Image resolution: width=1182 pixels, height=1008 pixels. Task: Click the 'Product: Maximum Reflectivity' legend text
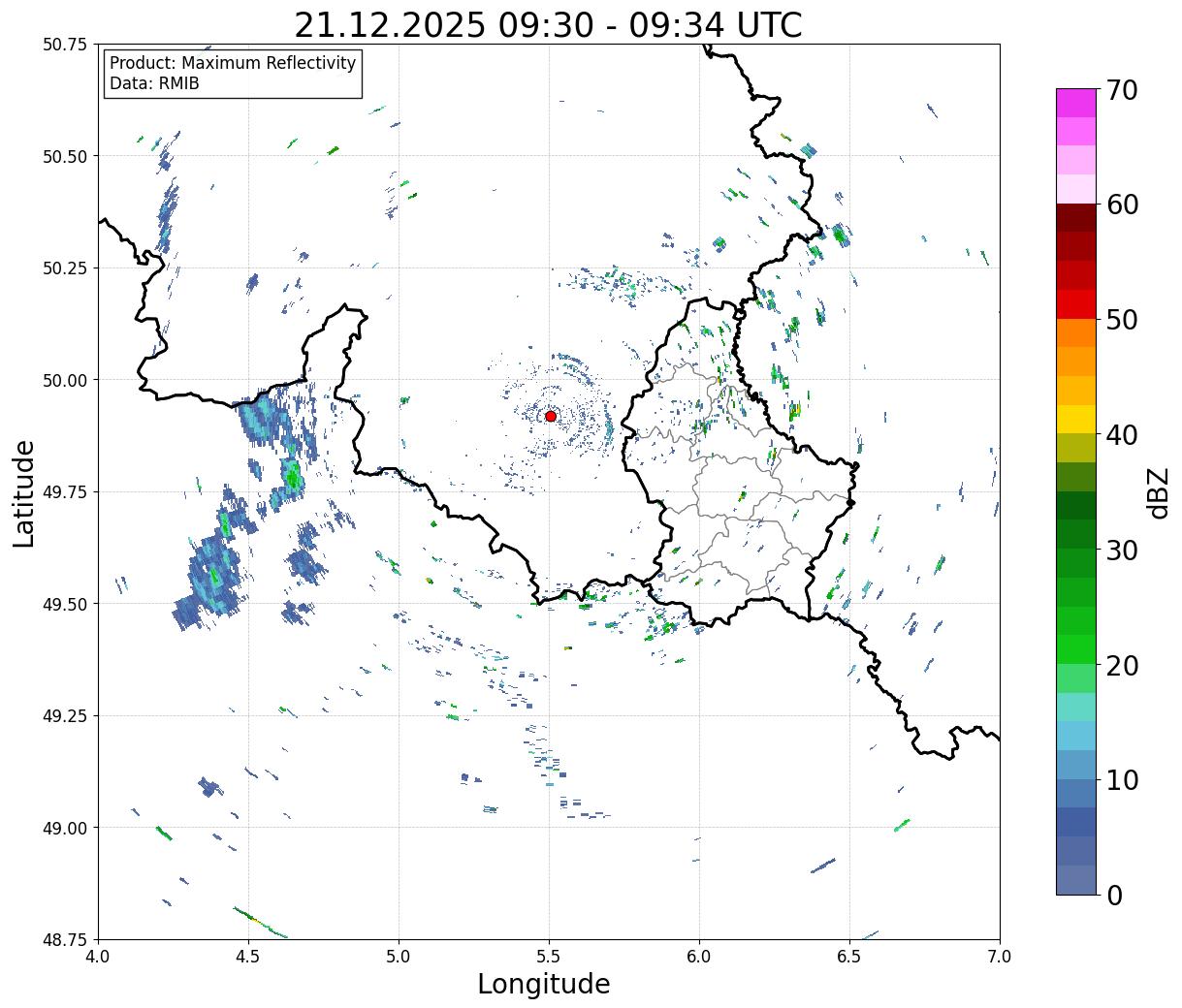233,63
